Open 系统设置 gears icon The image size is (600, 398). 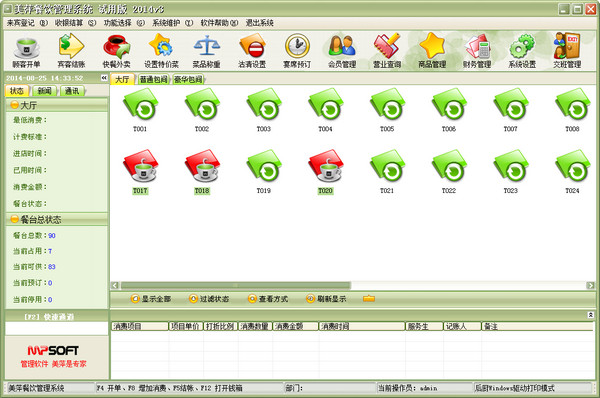(522, 51)
